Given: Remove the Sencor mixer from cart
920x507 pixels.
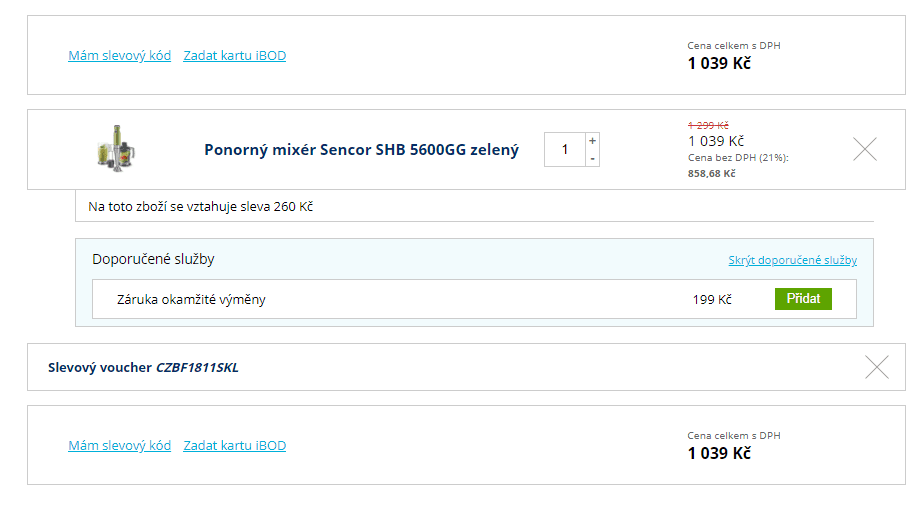Looking at the screenshot, I should point(865,149).
